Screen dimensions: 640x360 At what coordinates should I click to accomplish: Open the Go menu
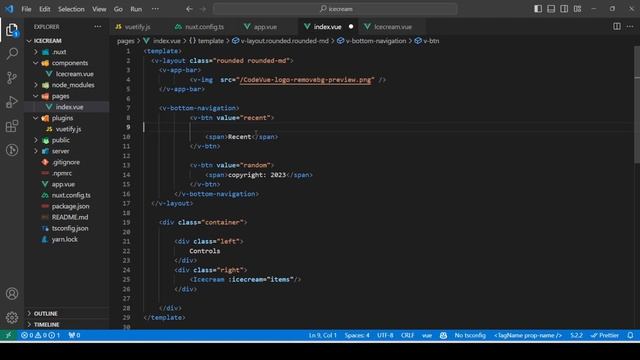coord(118,9)
